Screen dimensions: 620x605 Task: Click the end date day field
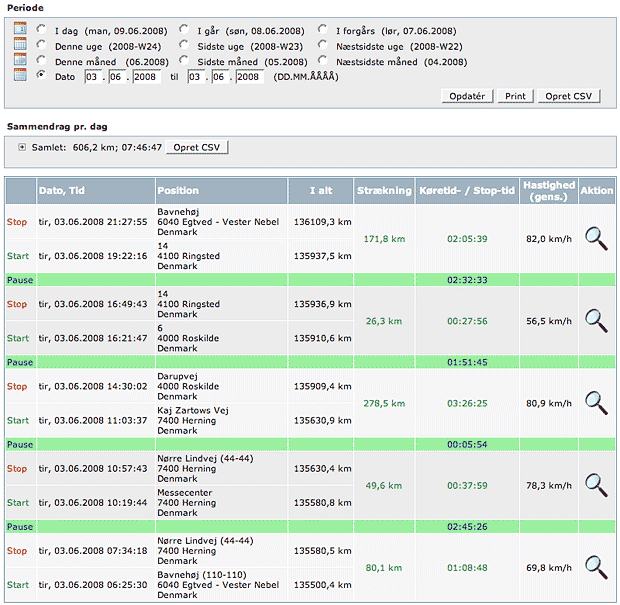pos(196,77)
